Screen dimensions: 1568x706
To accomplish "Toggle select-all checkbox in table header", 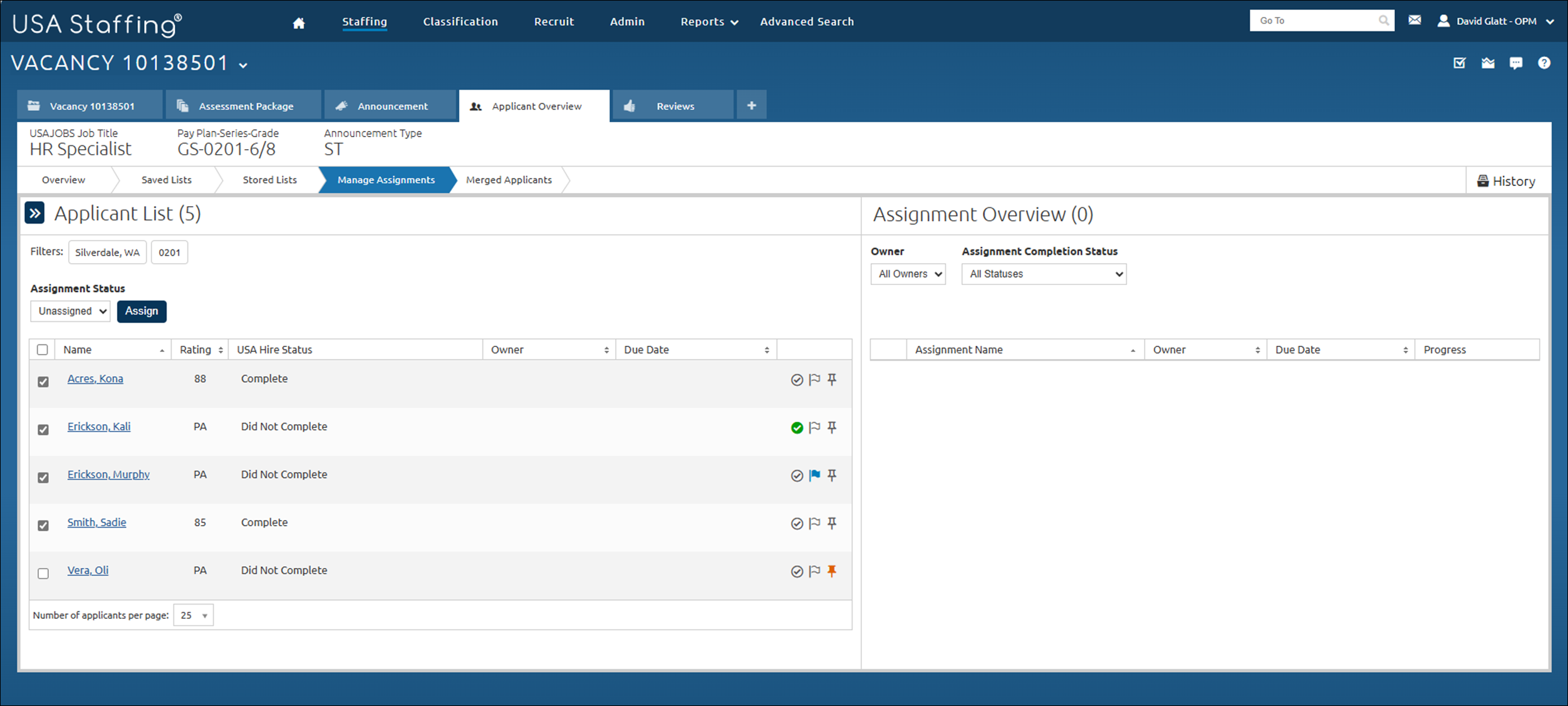I will (43, 350).
